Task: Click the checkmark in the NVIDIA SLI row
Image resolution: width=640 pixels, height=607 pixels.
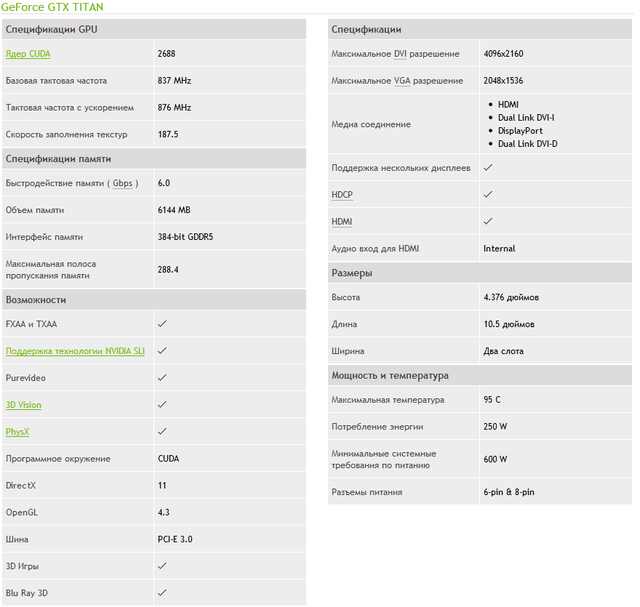Action: pos(162,351)
